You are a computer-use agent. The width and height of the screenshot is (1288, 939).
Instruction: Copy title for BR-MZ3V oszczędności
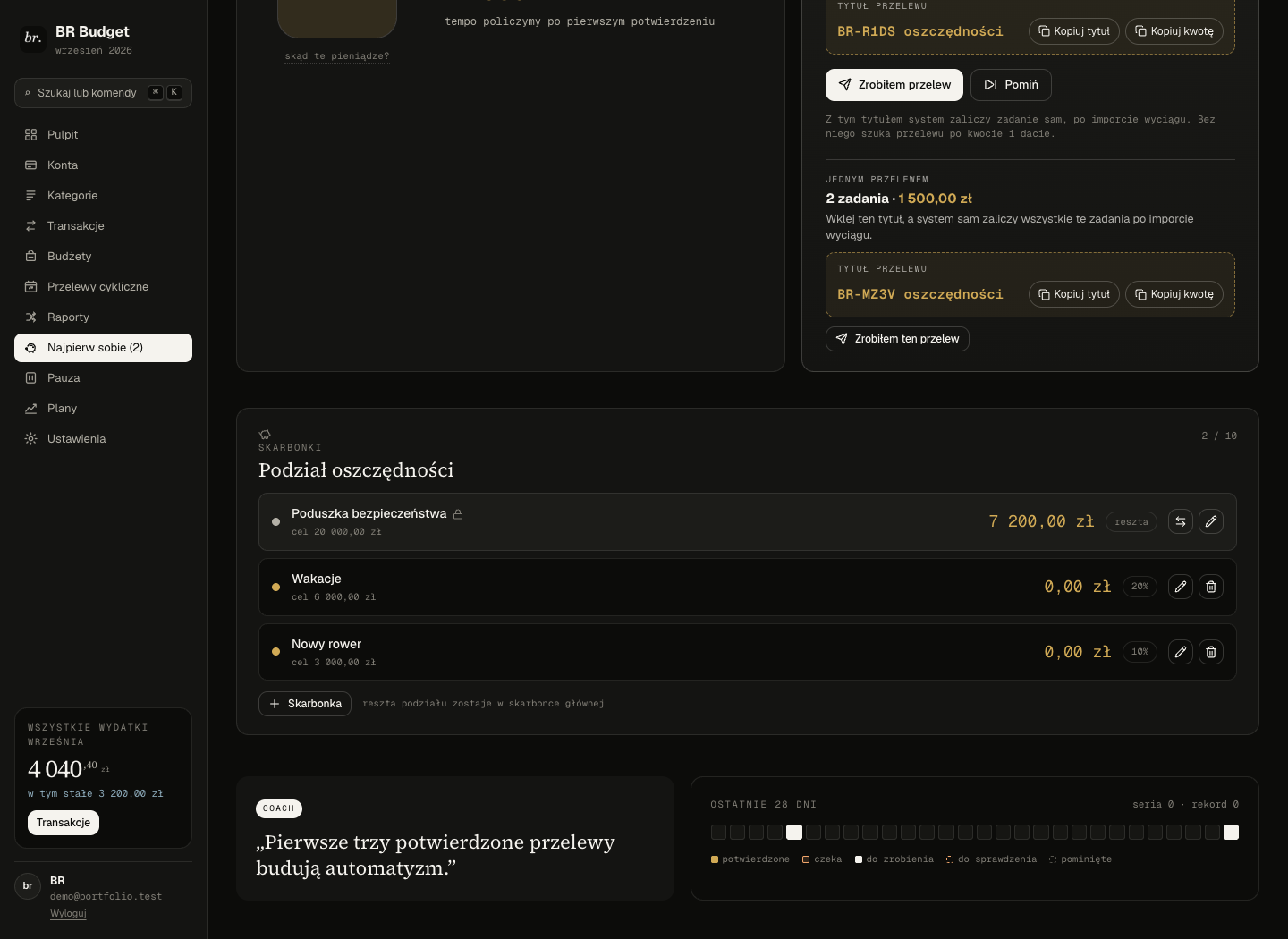point(1074,294)
